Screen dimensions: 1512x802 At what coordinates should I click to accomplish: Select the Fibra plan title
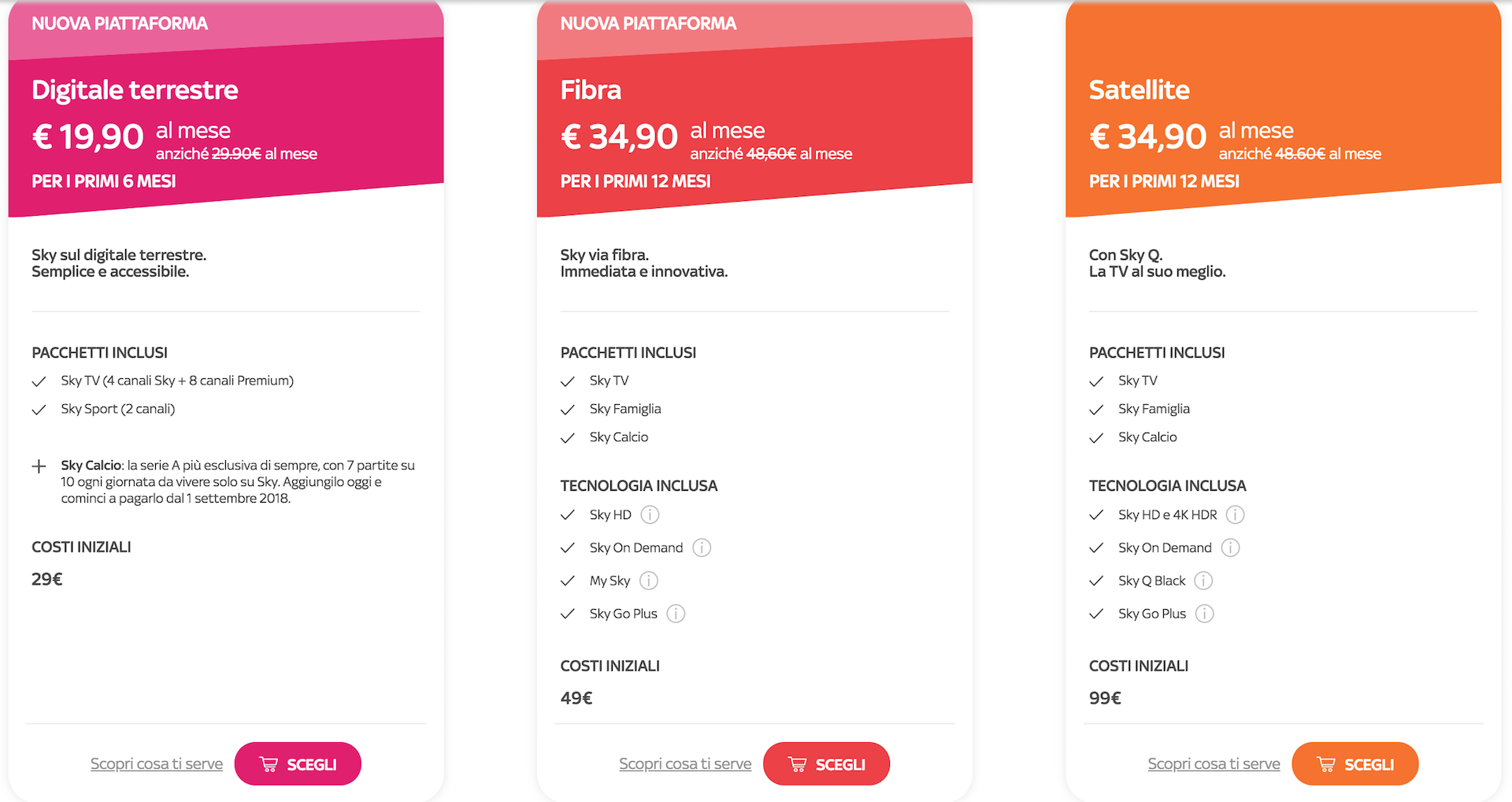point(591,91)
